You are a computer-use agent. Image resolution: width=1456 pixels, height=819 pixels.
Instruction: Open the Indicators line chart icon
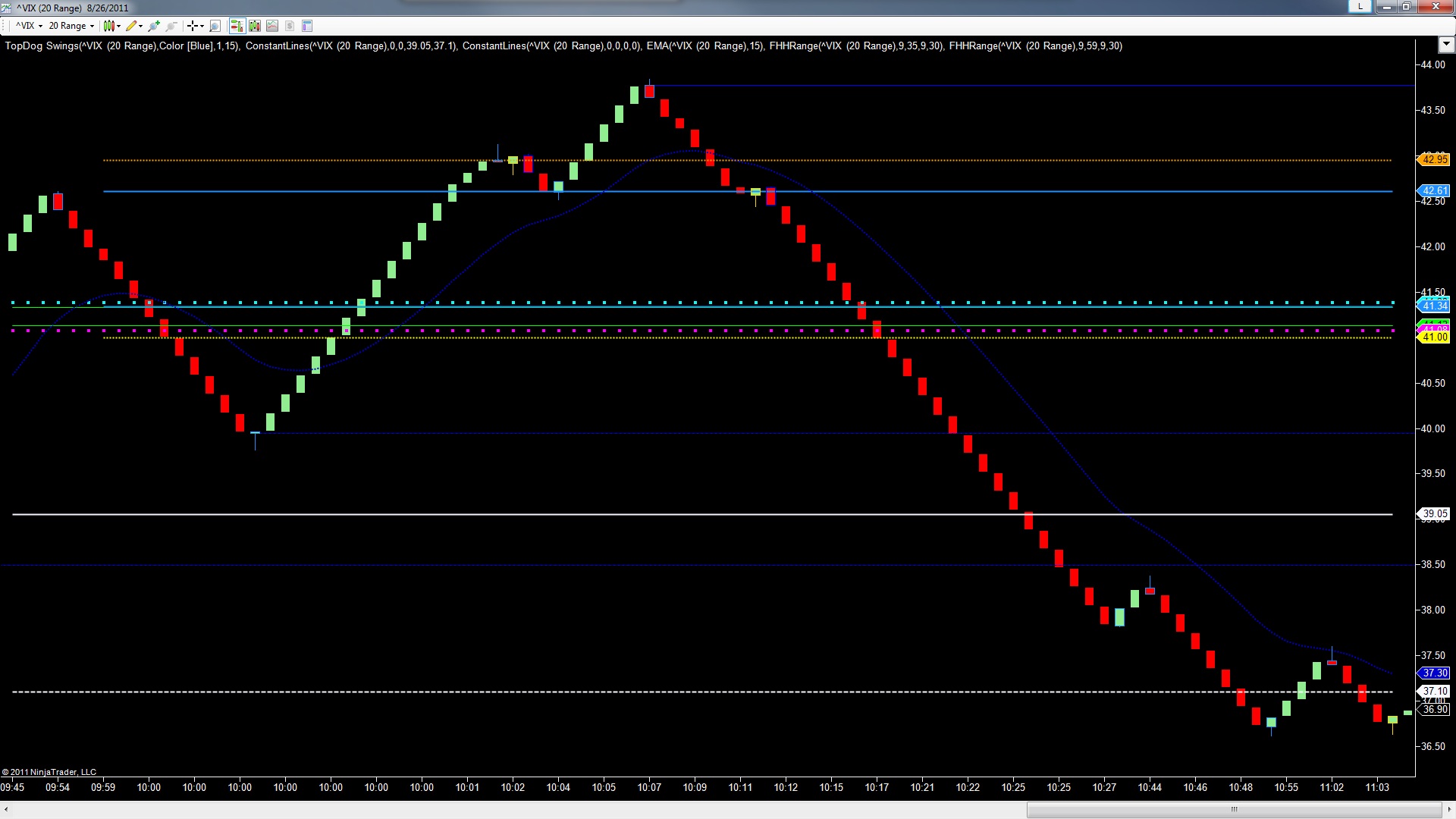click(x=272, y=26)
